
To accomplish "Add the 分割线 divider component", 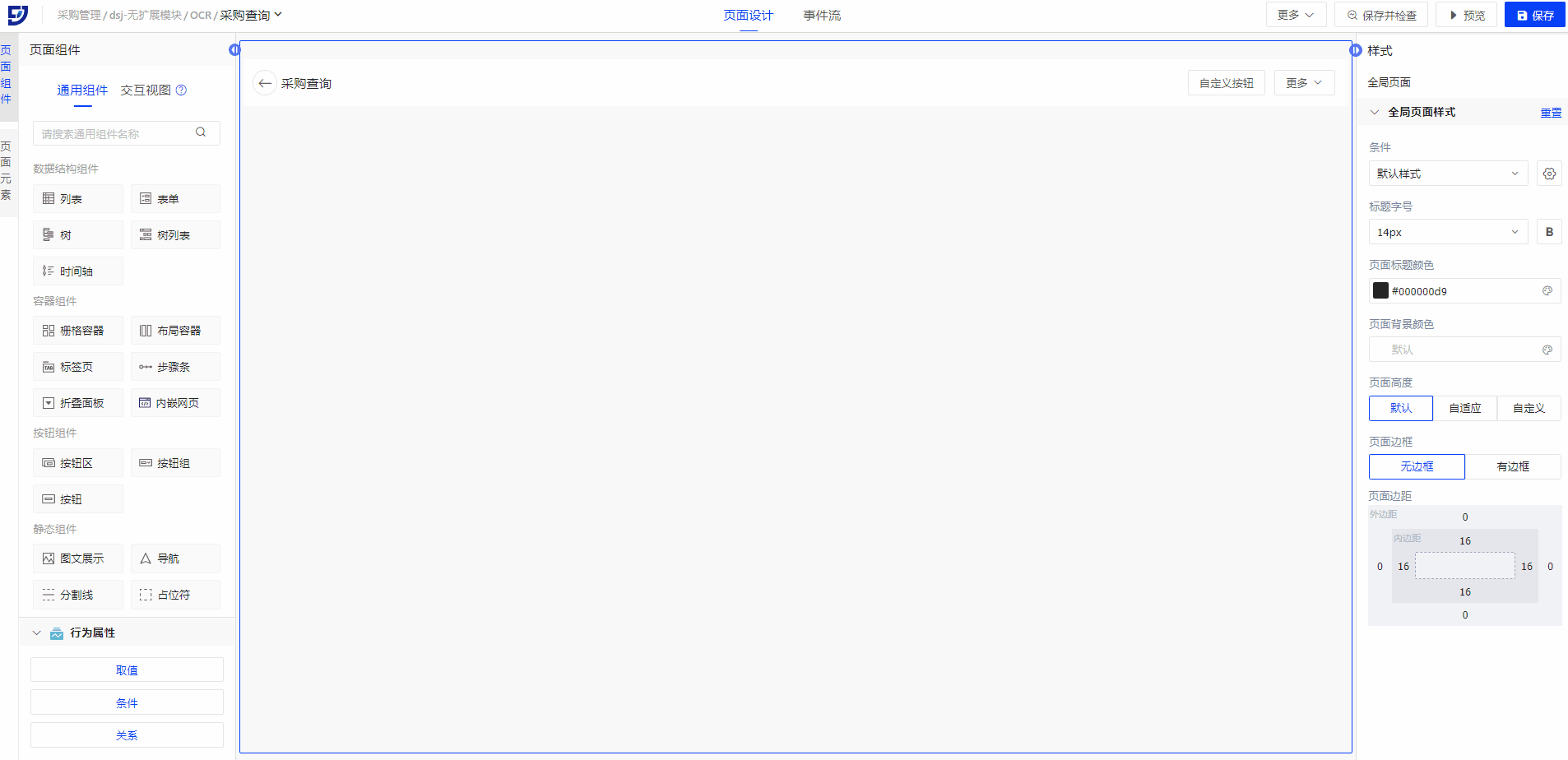I will 78,595.
